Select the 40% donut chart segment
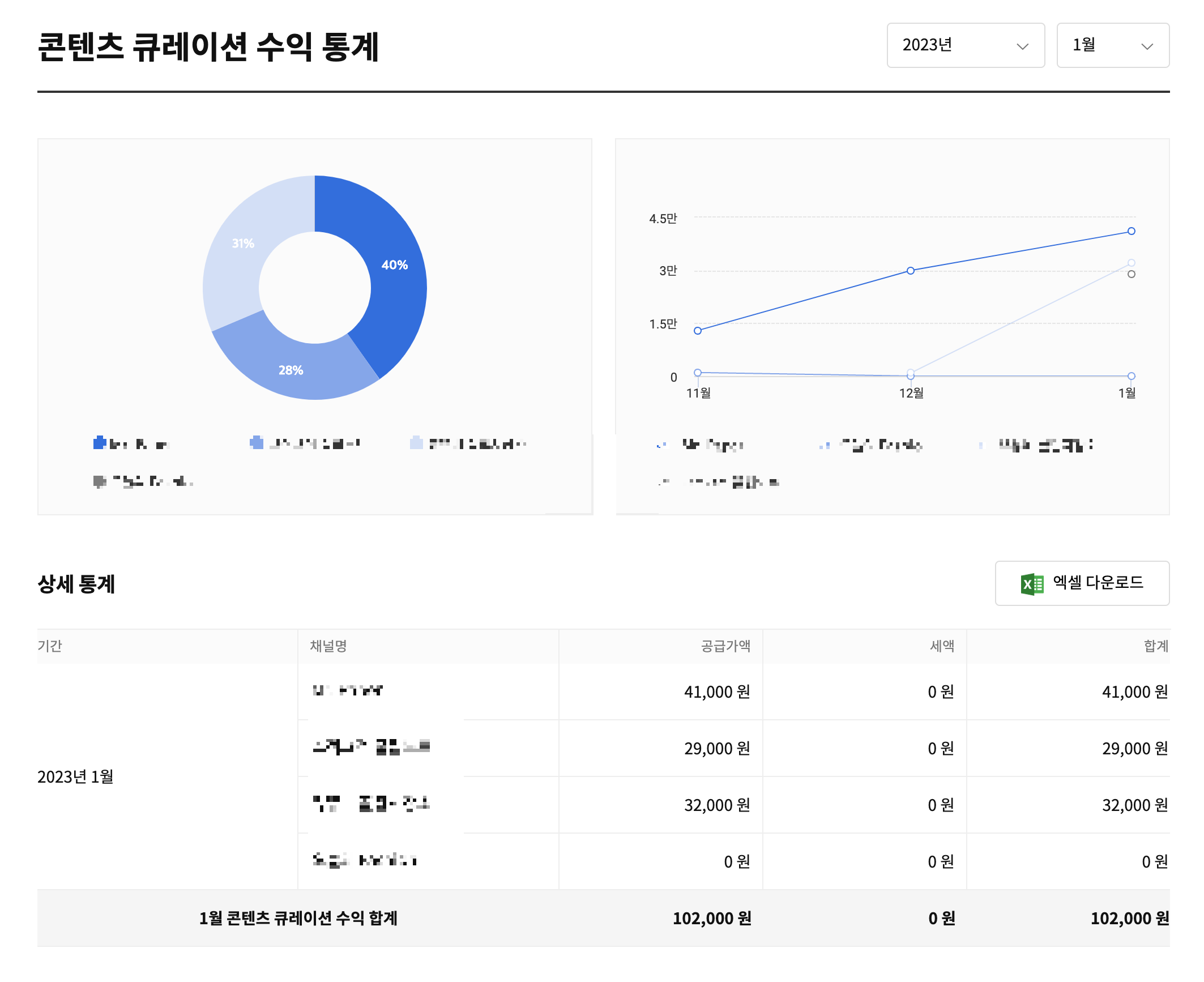Viewport: 1204px width, 982px height. [x=394, y=265]
